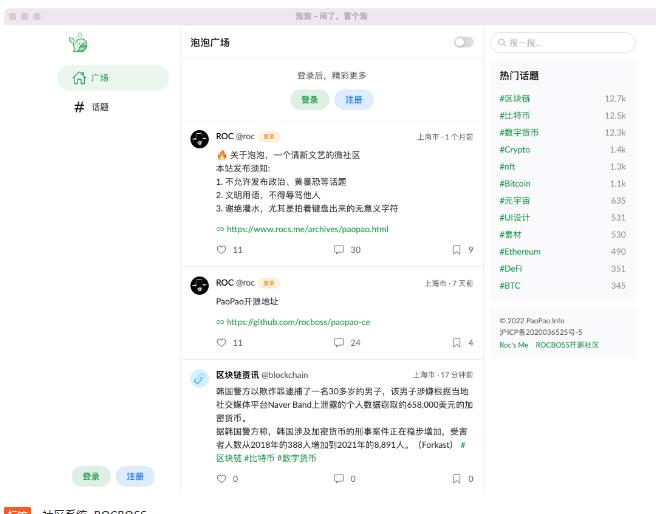Screen dimensions: 656x514
Task: Click the home icon beside 广场
Action: [x=79, y=78]
